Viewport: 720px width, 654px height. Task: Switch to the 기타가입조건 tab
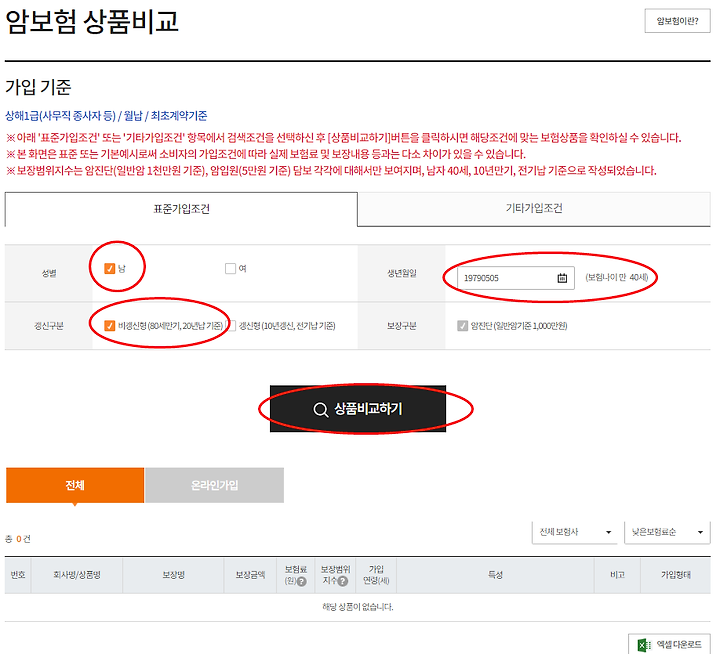coord(534,209)
